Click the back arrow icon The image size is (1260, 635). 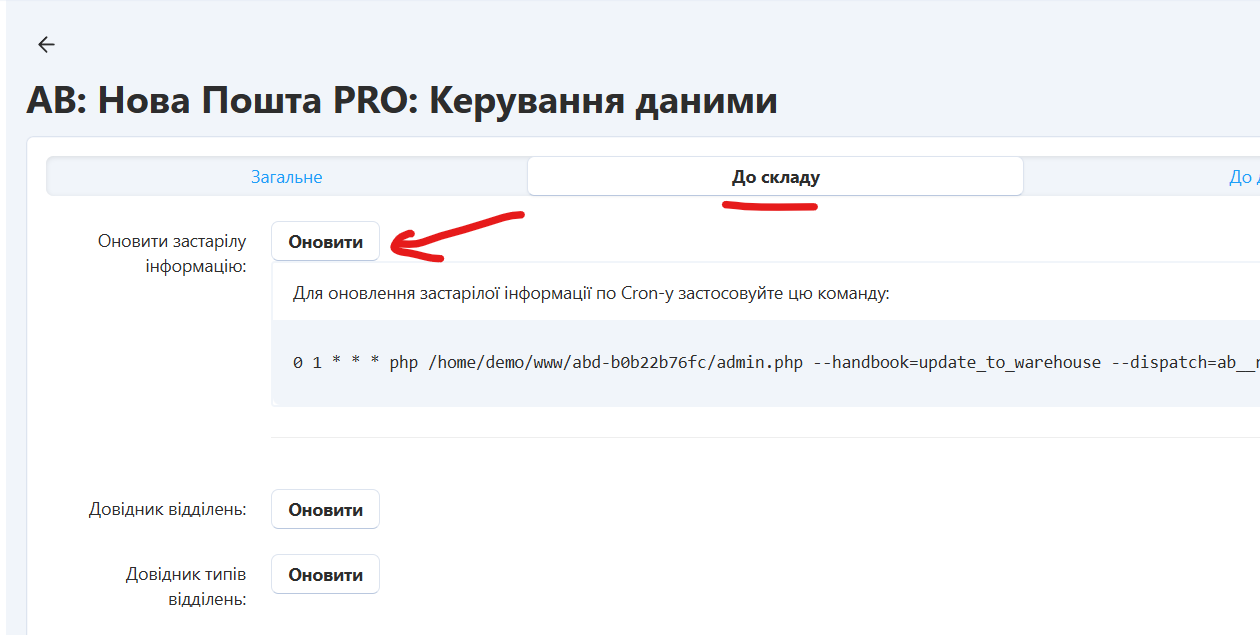(x=46, y=44)
